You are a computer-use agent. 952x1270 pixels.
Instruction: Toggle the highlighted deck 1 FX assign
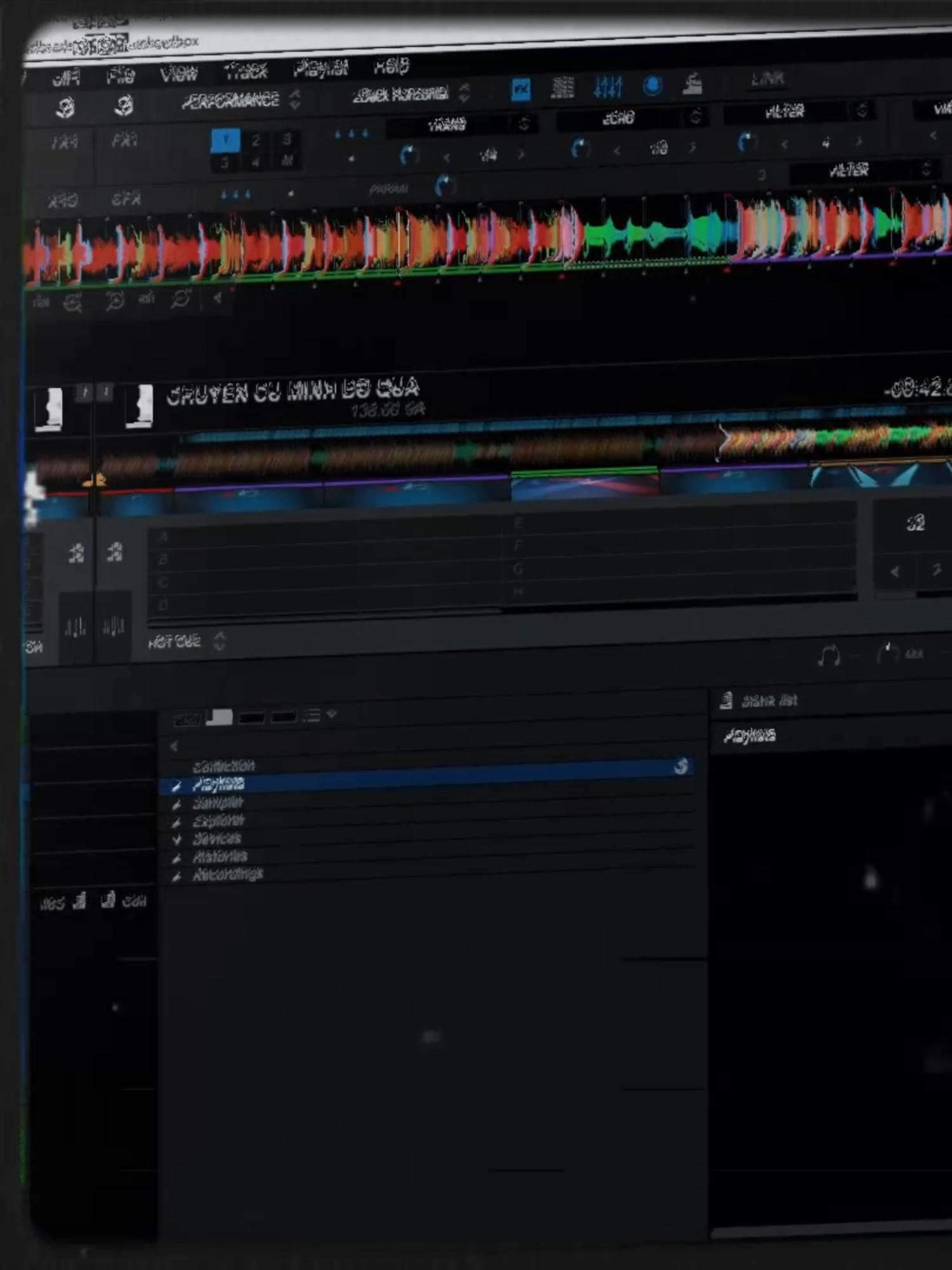[x=225, y=140]
